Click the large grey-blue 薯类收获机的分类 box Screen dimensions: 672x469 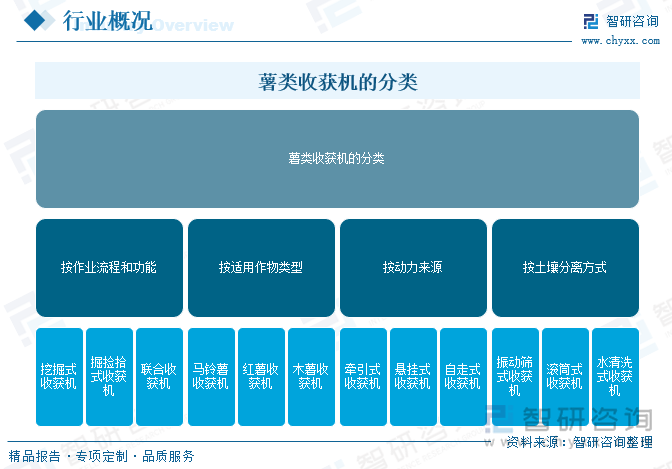tap(337, 159)
